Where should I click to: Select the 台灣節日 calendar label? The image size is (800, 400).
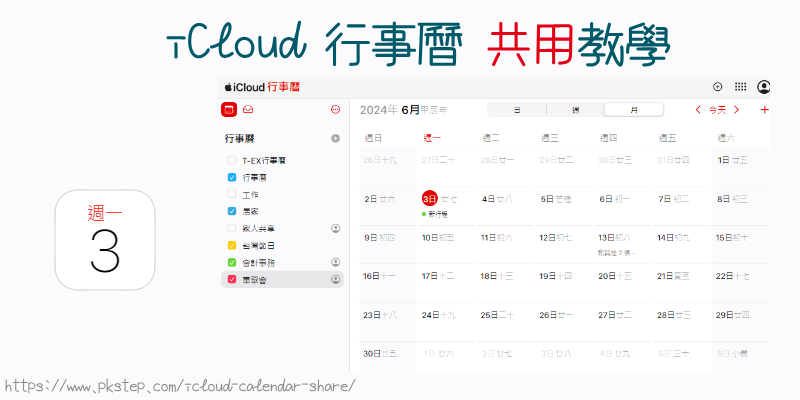[258, 245]
